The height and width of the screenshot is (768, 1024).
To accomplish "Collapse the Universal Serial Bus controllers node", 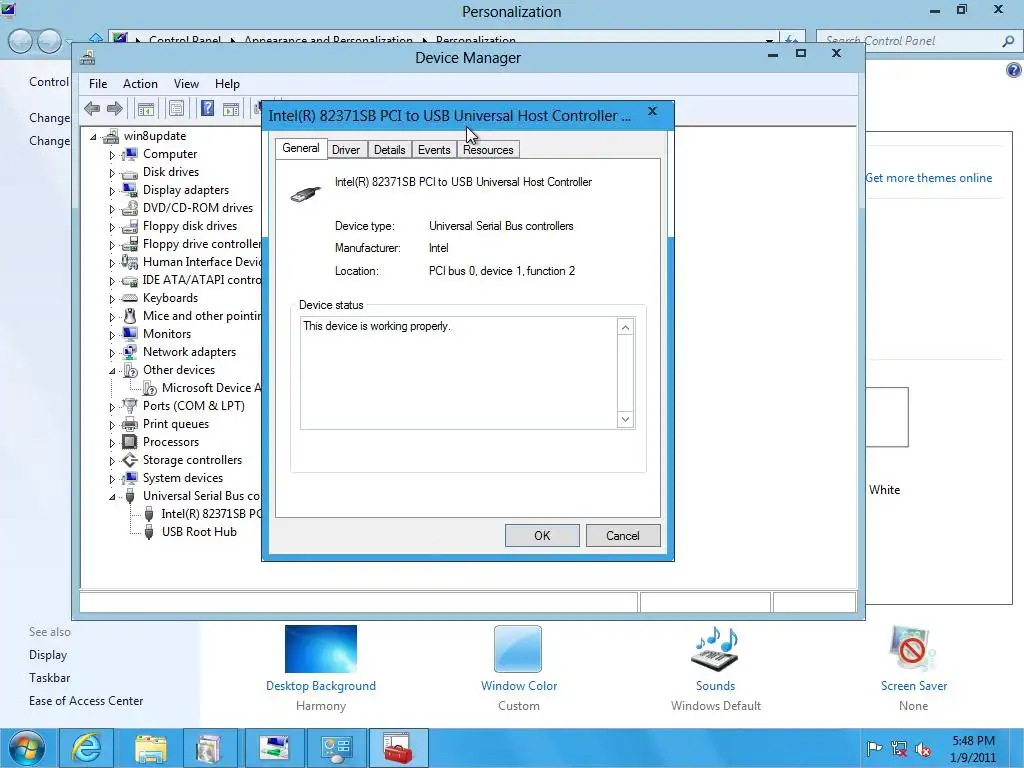I will (112, 497).
